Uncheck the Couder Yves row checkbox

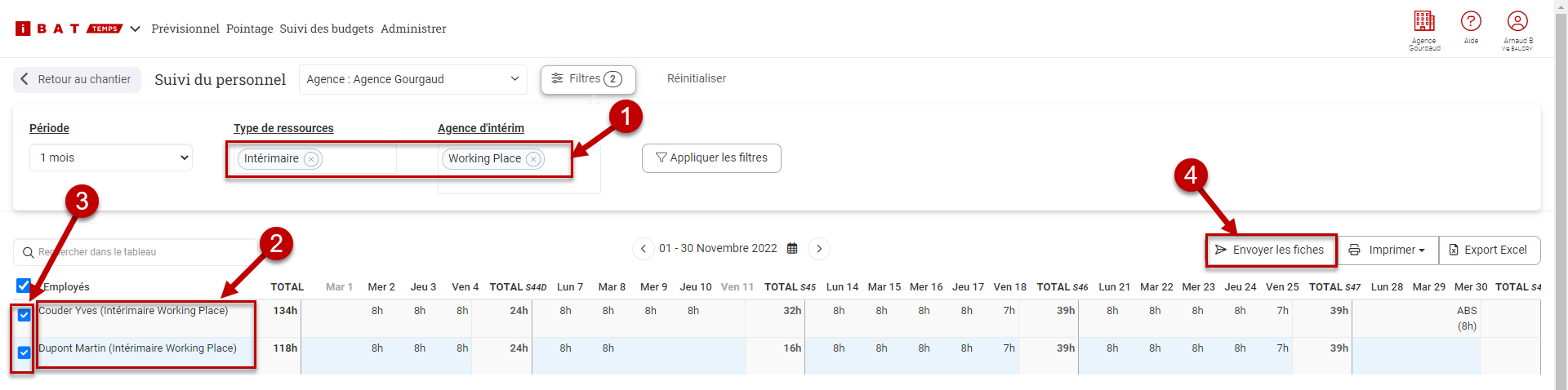point(24,315)
